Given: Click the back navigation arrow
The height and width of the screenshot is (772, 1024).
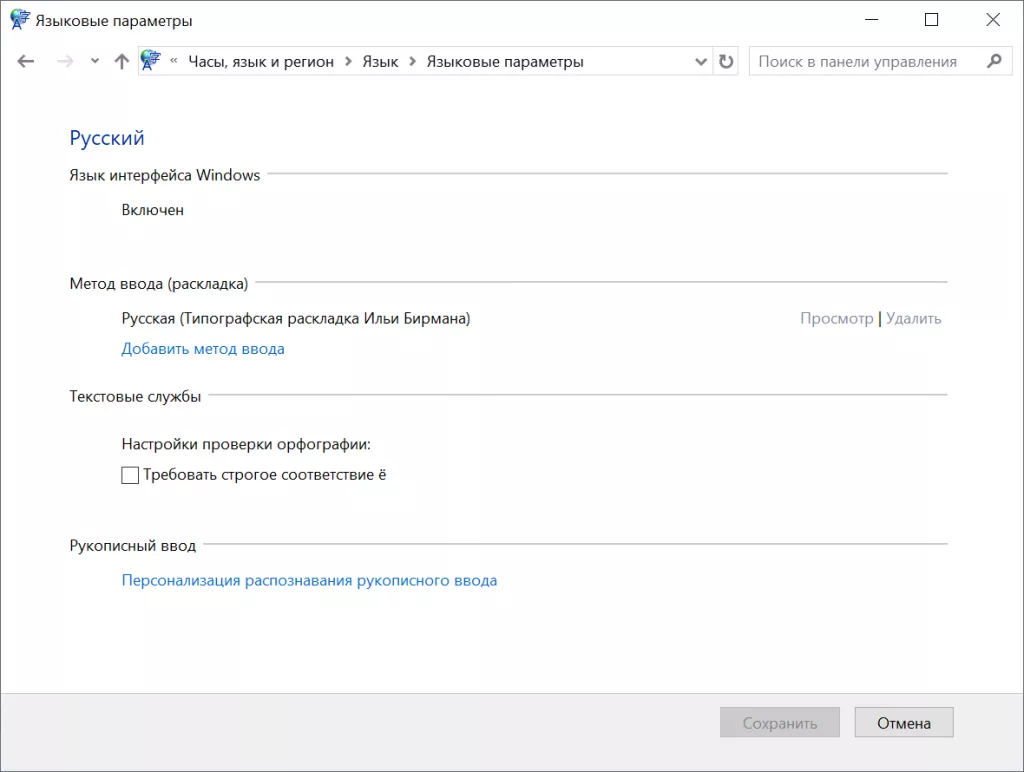Looking at the screenshot, I should [x=26, y=61].
